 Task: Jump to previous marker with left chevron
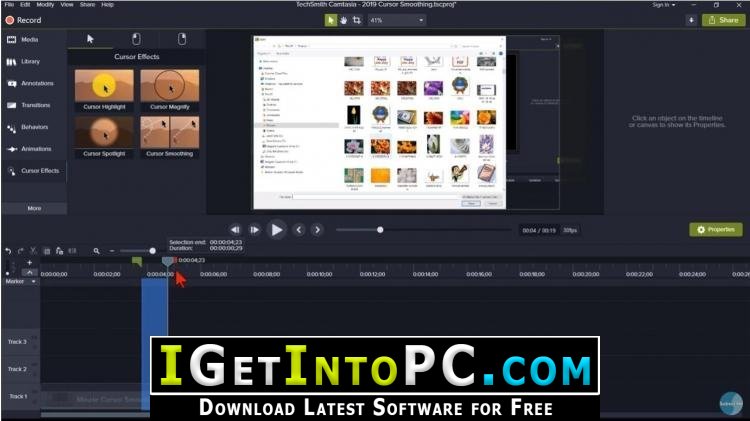pyautogui.click(x=299, y=230)
